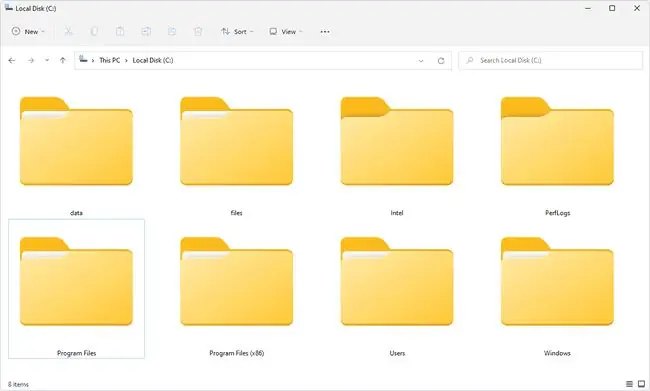Expand recent locations chevron

47,61
